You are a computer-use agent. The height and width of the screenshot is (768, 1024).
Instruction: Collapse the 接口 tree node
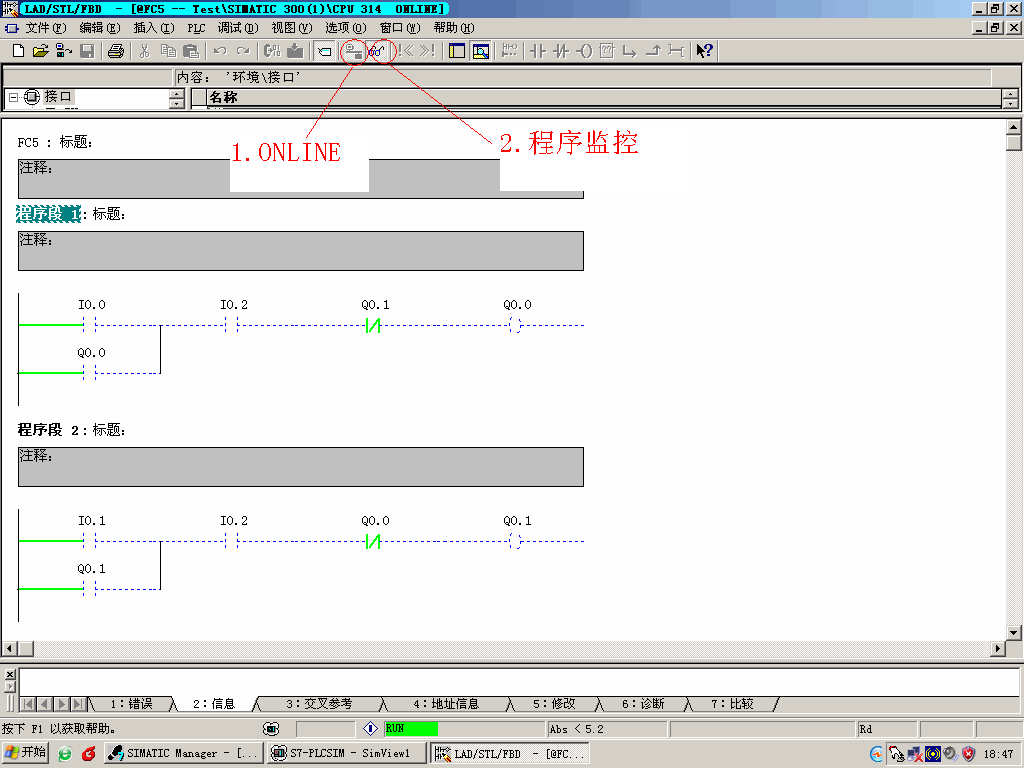(13, 97)
